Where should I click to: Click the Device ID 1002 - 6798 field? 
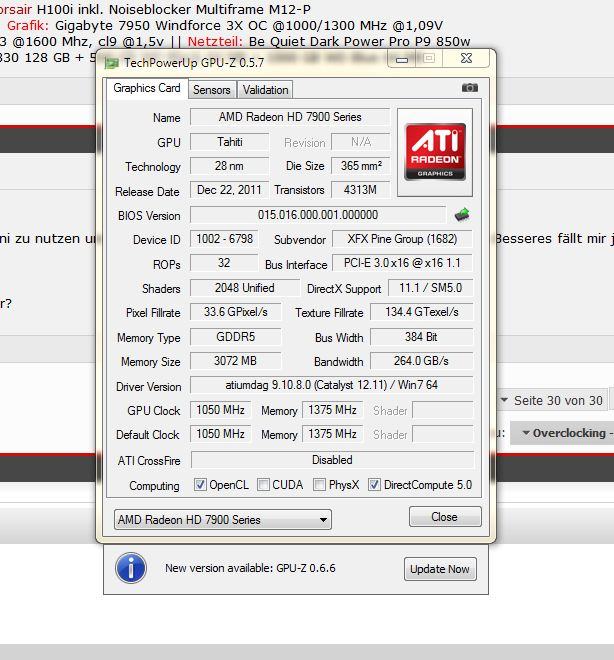tap(224, 239)
